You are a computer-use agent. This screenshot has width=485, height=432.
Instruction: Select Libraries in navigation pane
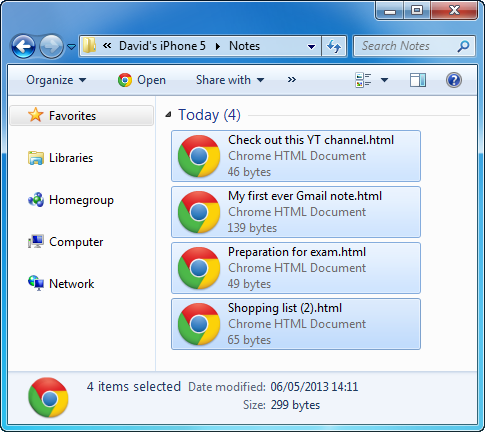(x=71, y=158)
